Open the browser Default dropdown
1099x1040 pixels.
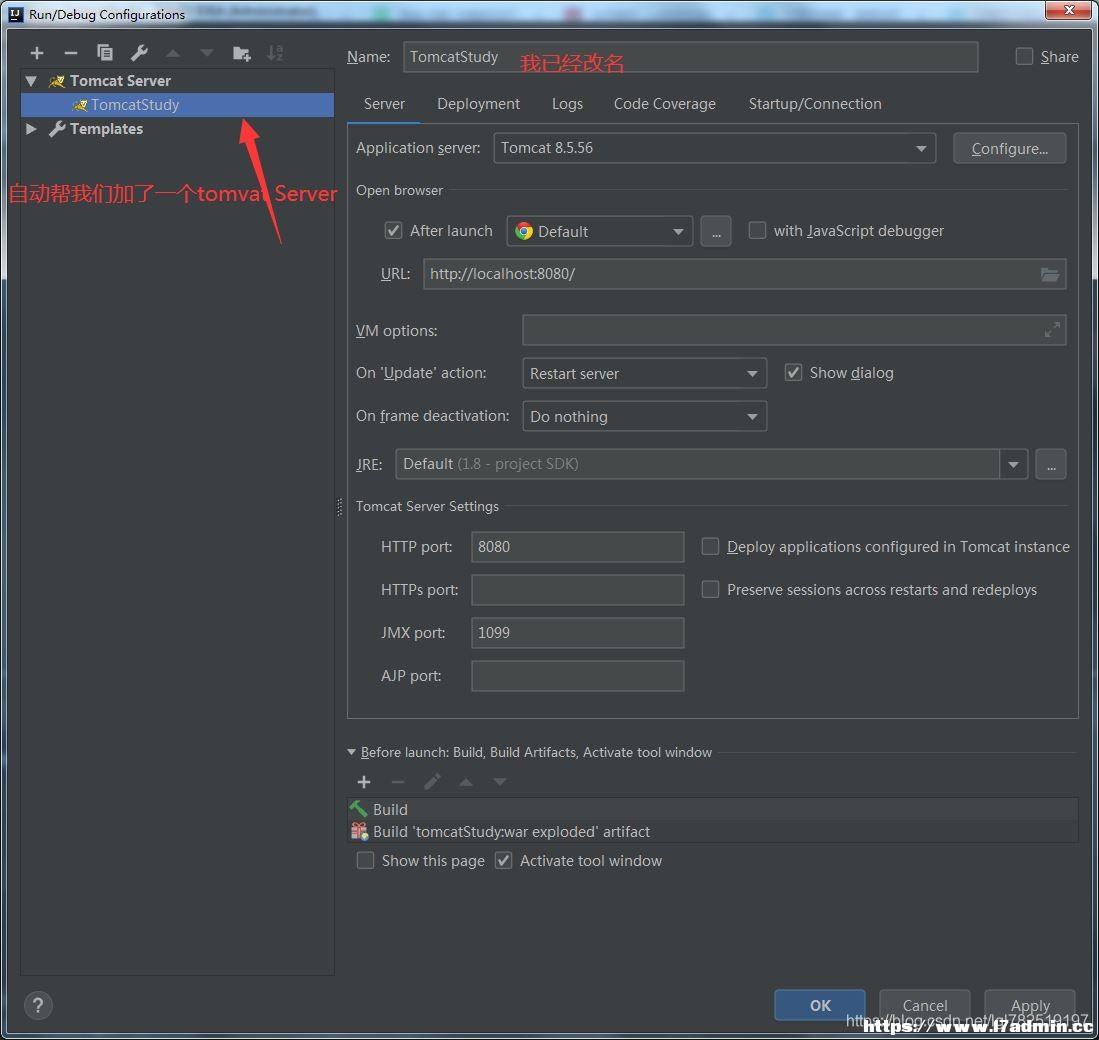[x=599, y=231]
